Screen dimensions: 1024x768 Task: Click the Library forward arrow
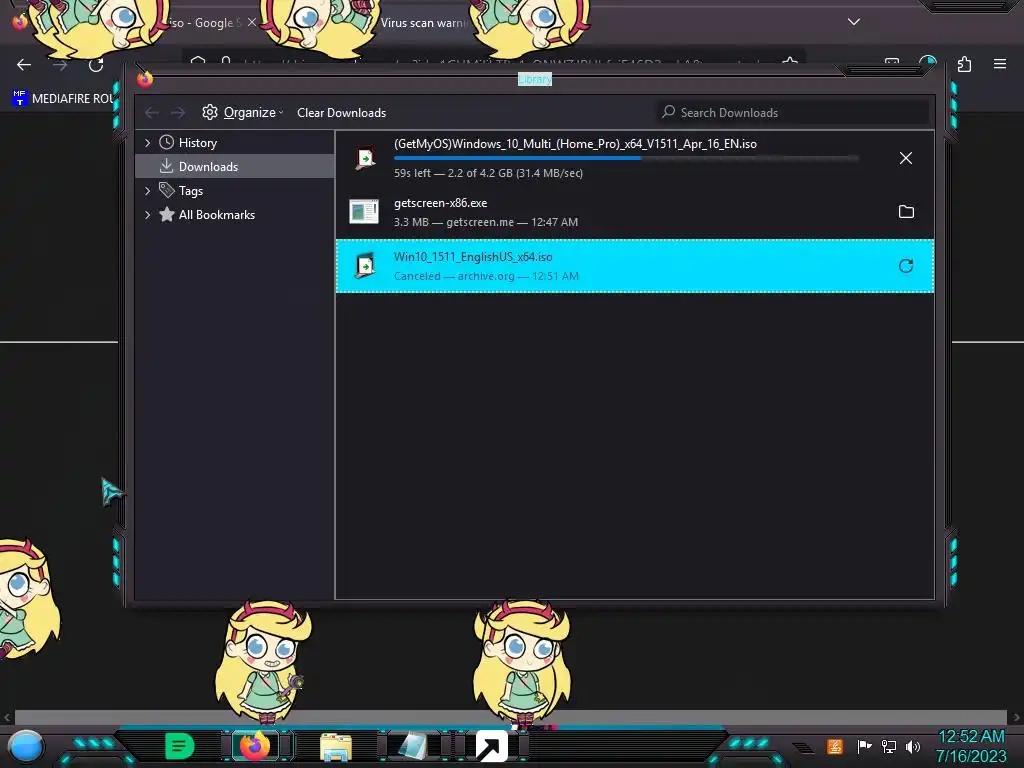[178, 113]
